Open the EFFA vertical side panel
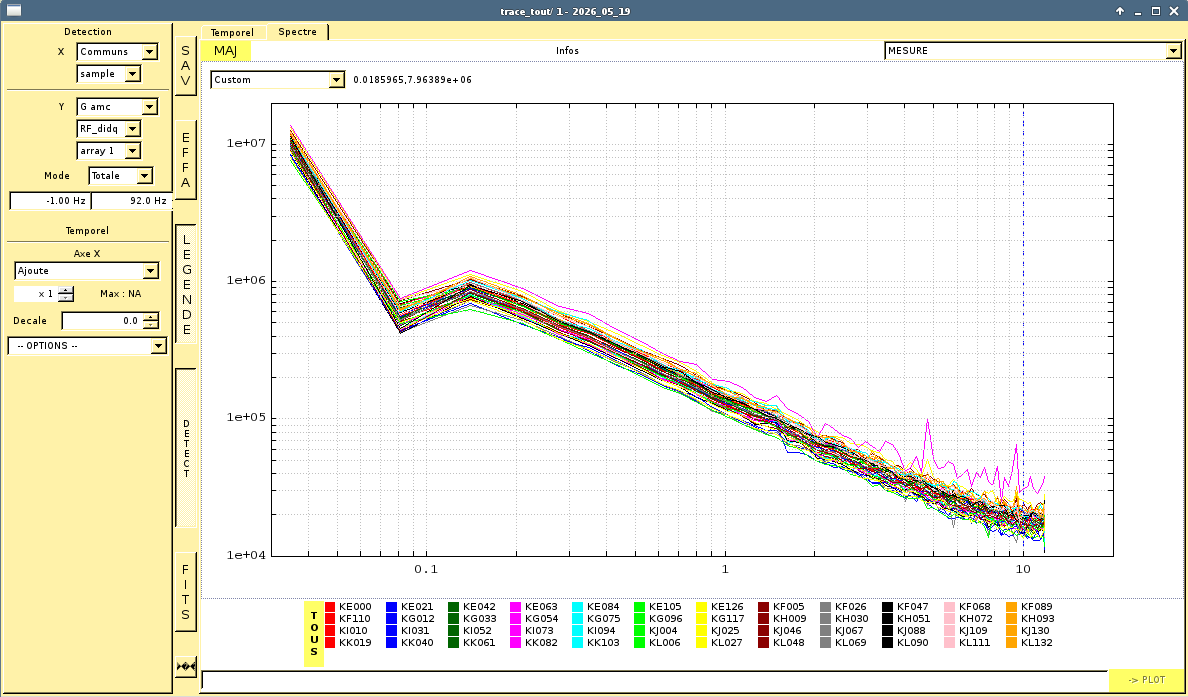This screenshot has height=697, width=1188. (x=186, y=160)
